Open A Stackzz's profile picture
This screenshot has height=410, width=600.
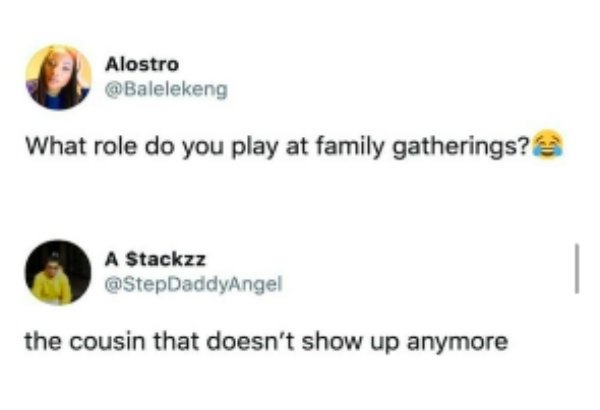(x=58, y=273)
